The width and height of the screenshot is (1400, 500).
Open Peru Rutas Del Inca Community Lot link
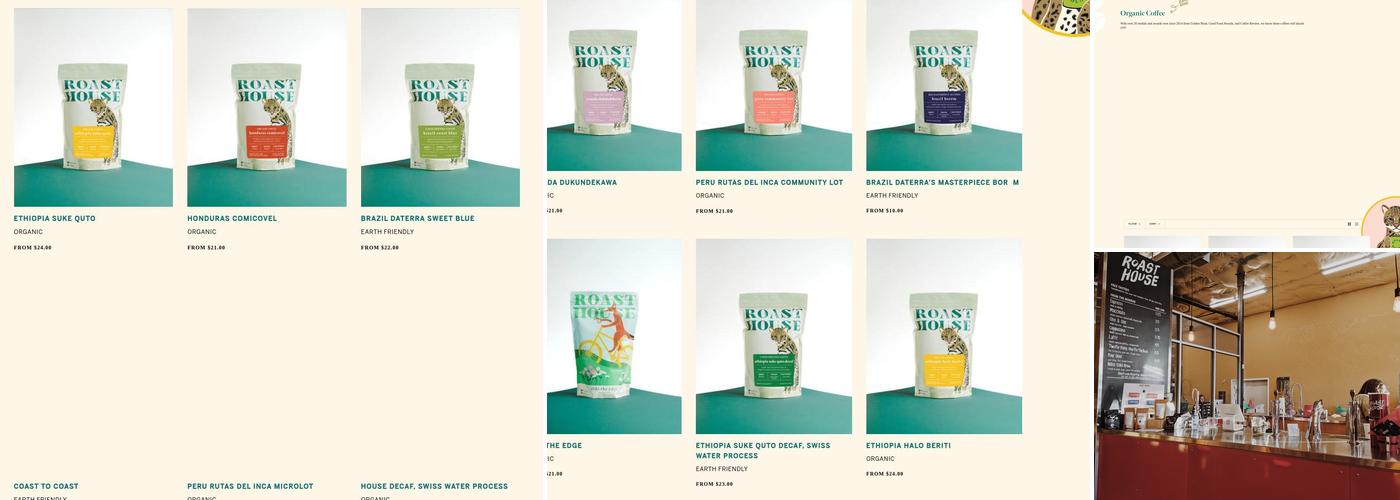pos(769,183)
